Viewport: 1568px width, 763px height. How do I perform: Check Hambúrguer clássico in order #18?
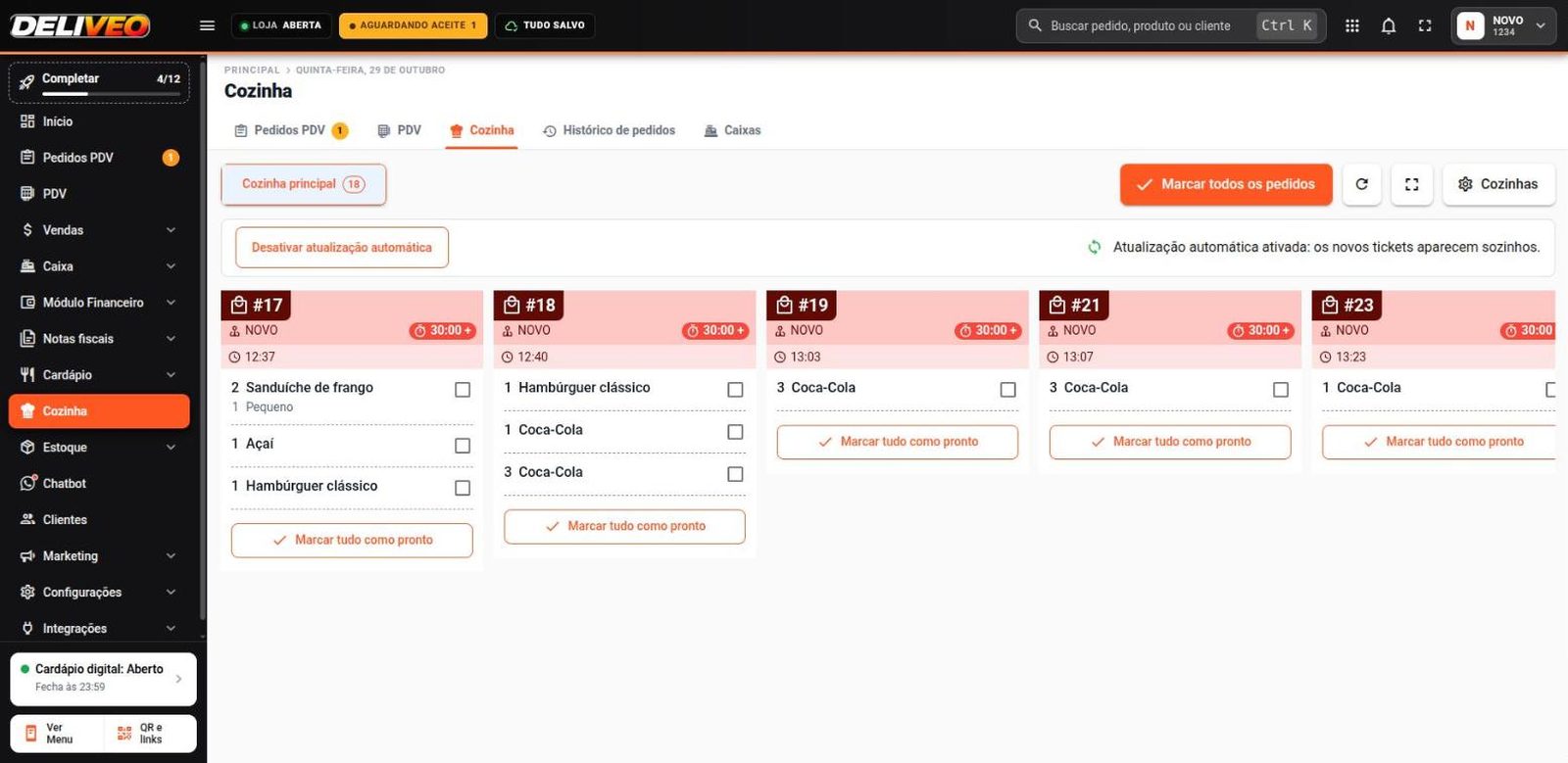pos(735,390)
